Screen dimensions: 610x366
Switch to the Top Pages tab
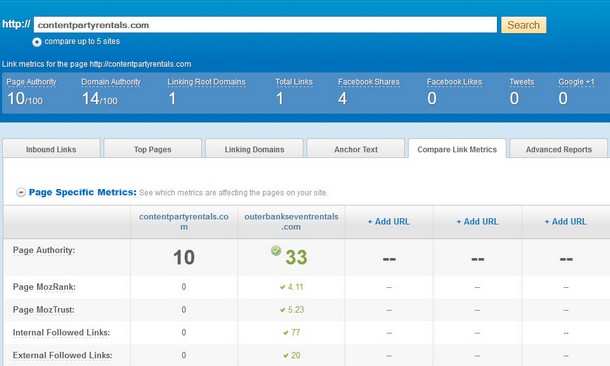tap(152, 149)
